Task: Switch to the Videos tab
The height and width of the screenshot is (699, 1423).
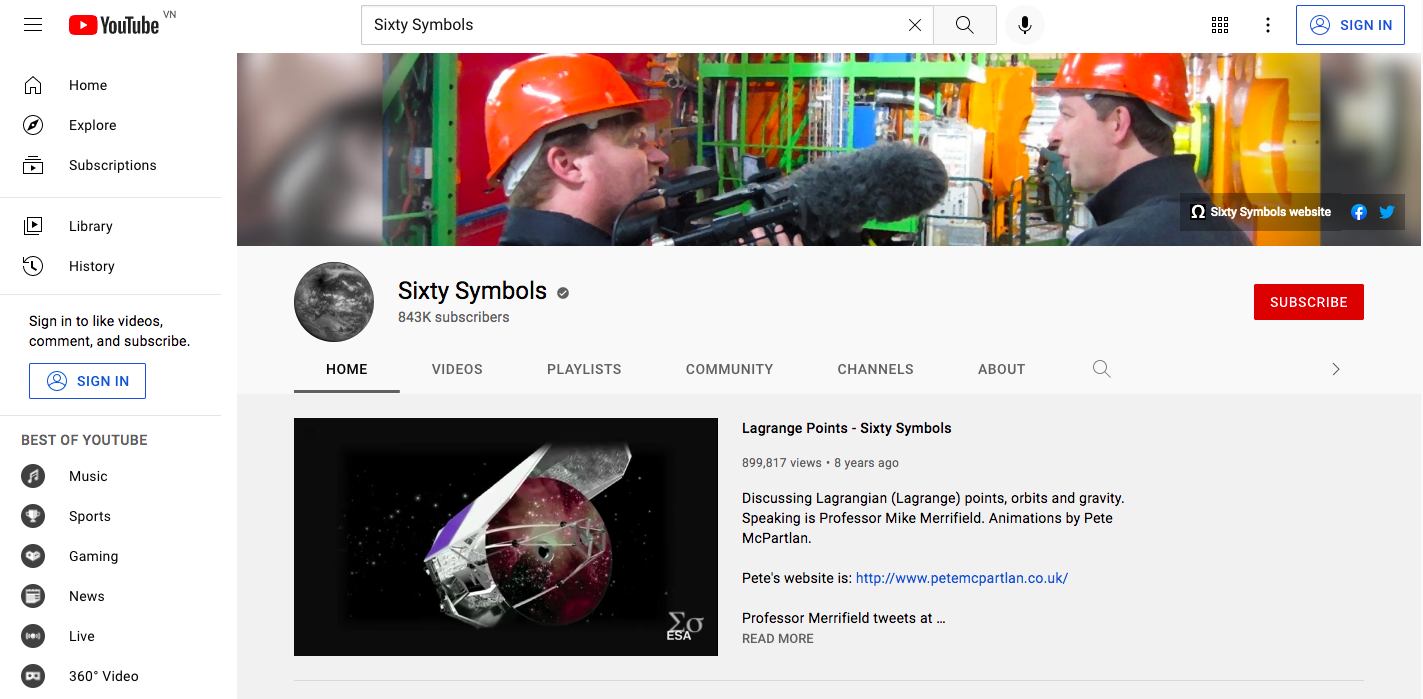Action: point(457,369)
